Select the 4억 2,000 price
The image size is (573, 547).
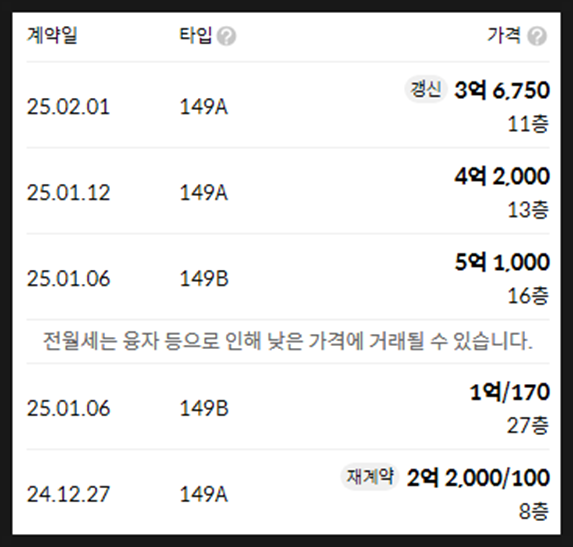pos(502,176)
